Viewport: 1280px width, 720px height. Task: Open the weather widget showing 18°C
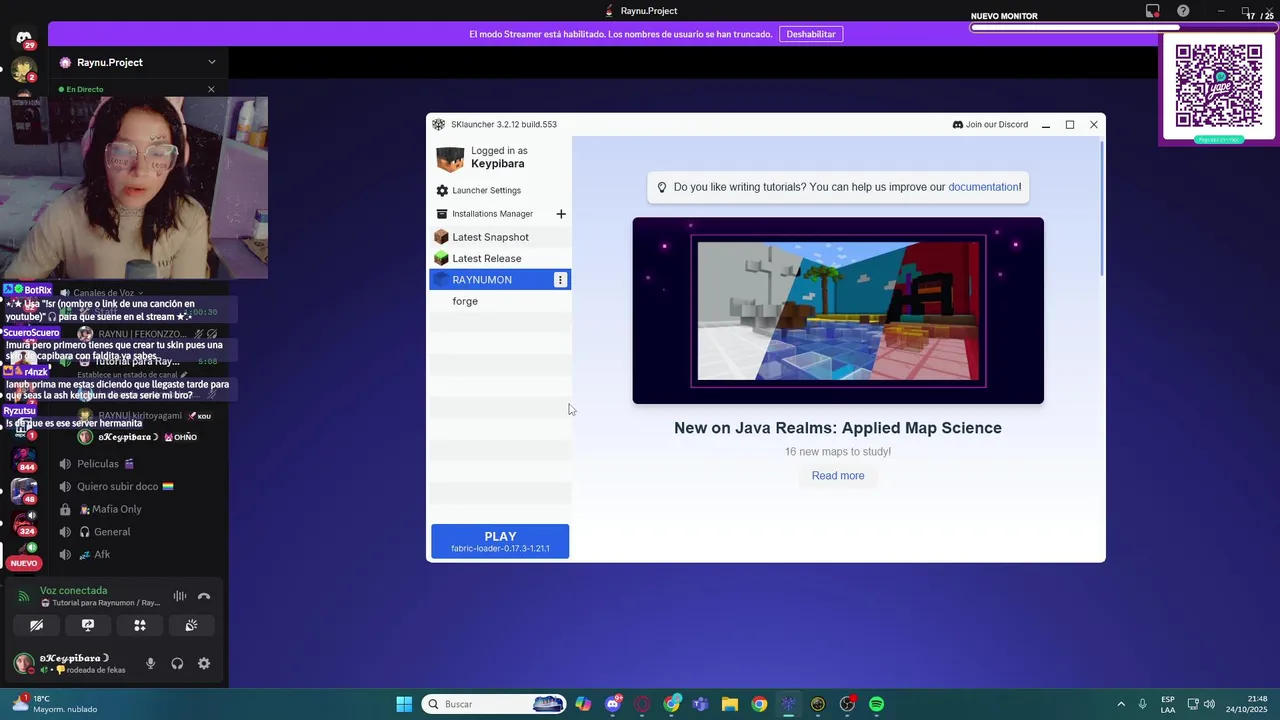tap(55, 704)
